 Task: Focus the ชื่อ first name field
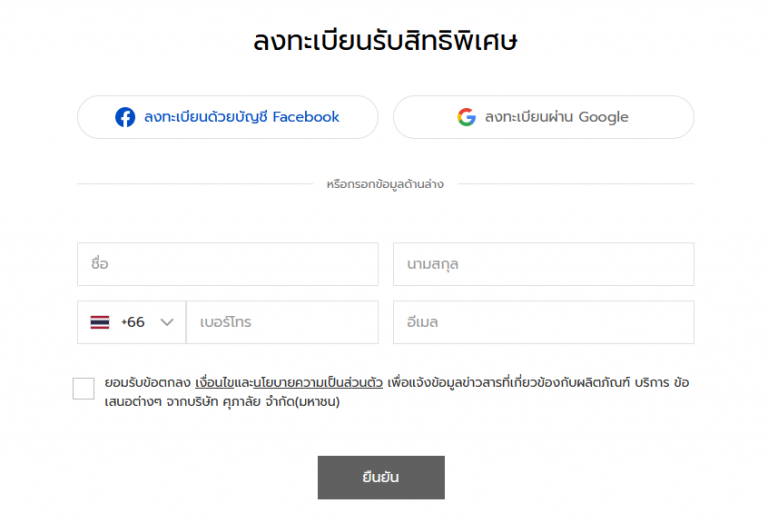[x=228, y=264]
